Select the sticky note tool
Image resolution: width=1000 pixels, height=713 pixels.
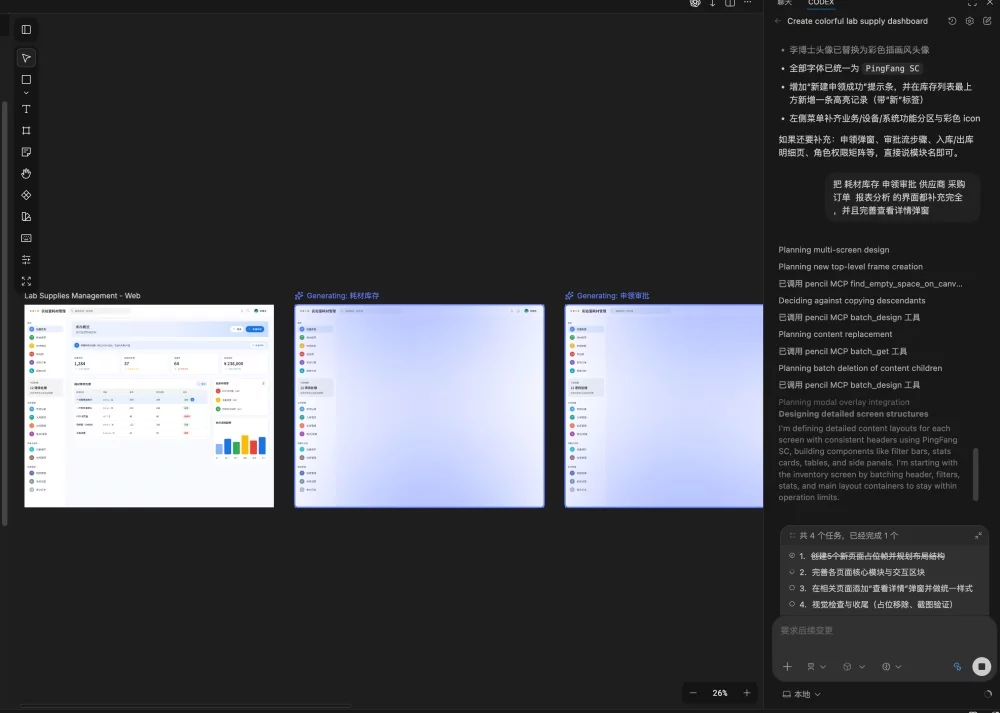[x=26, y=152]
